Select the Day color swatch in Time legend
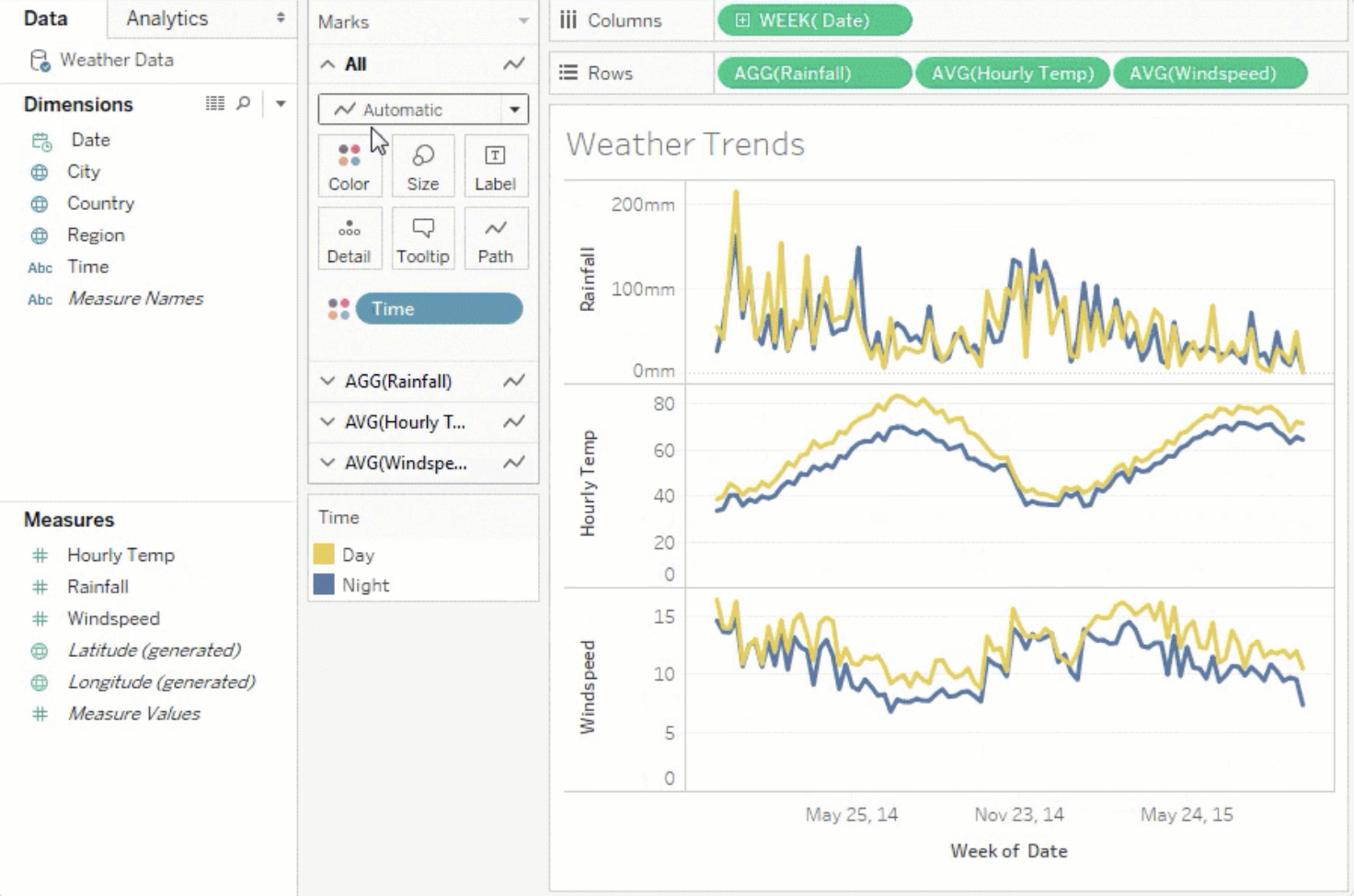Image resolution: width=1354 pixels, height=896 pixels. 325,554
